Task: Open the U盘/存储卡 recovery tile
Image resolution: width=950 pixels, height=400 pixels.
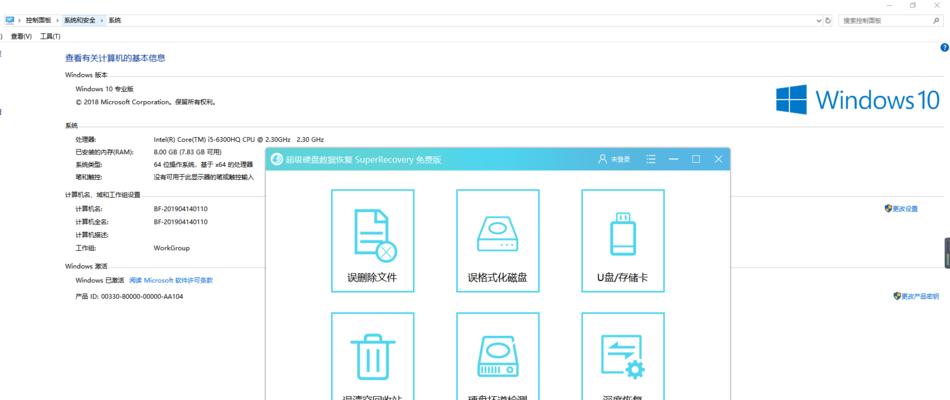Action: coord(623,241)
